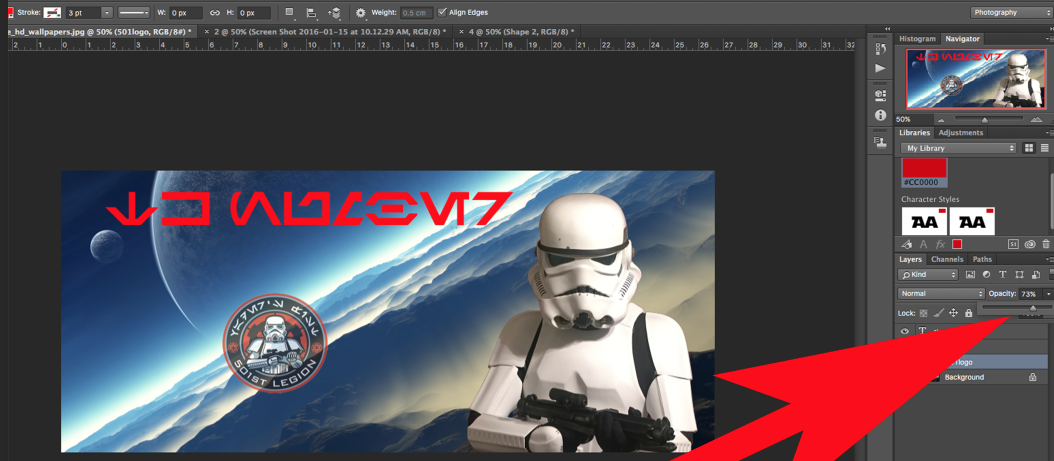Click the Opacity dropdown arrow
The image size is (1054, 461).
click(x=1048, y=294)
